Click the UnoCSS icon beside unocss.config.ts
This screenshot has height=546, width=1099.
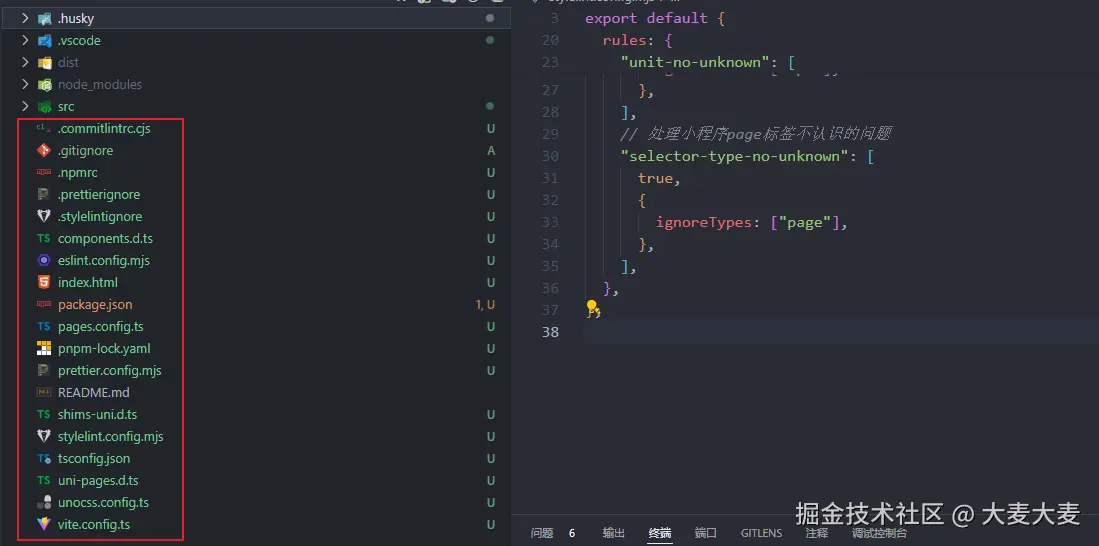click(x=44, y=502)
